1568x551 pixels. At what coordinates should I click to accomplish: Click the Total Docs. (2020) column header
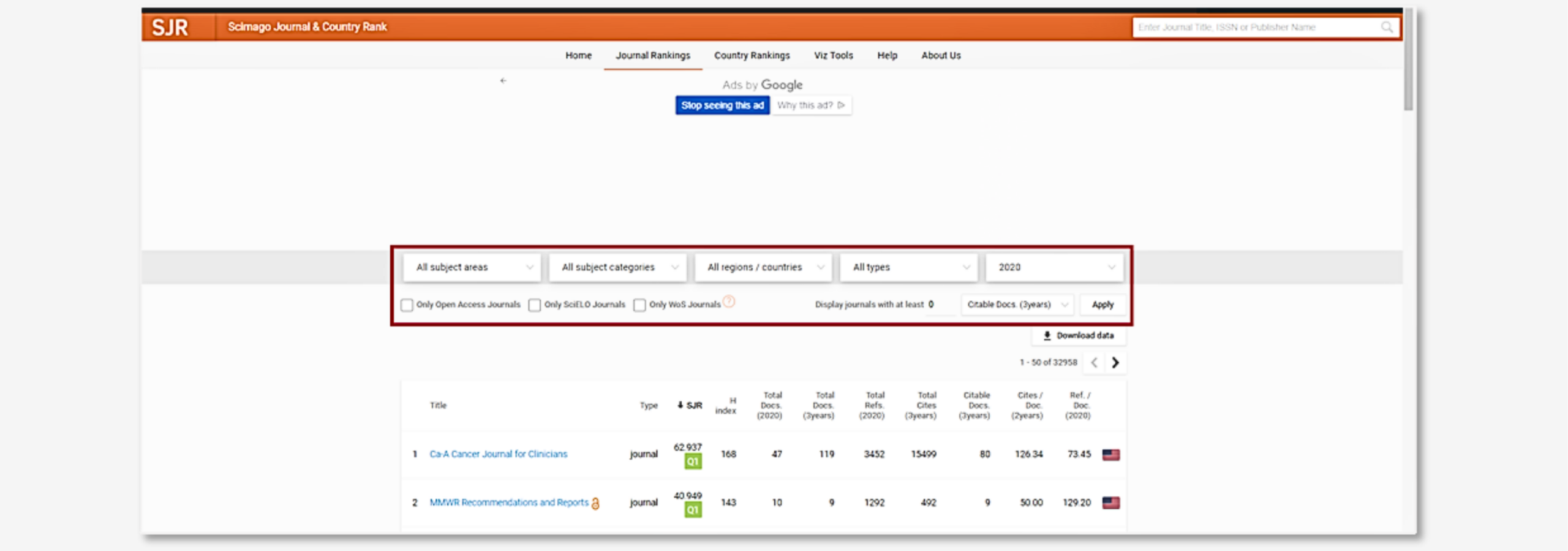tap(771, 405)
